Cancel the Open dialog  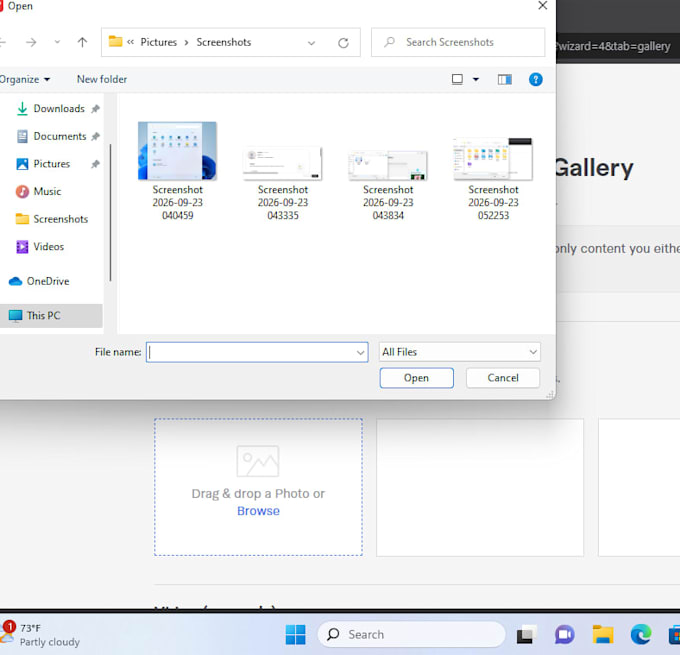point(503,378)
